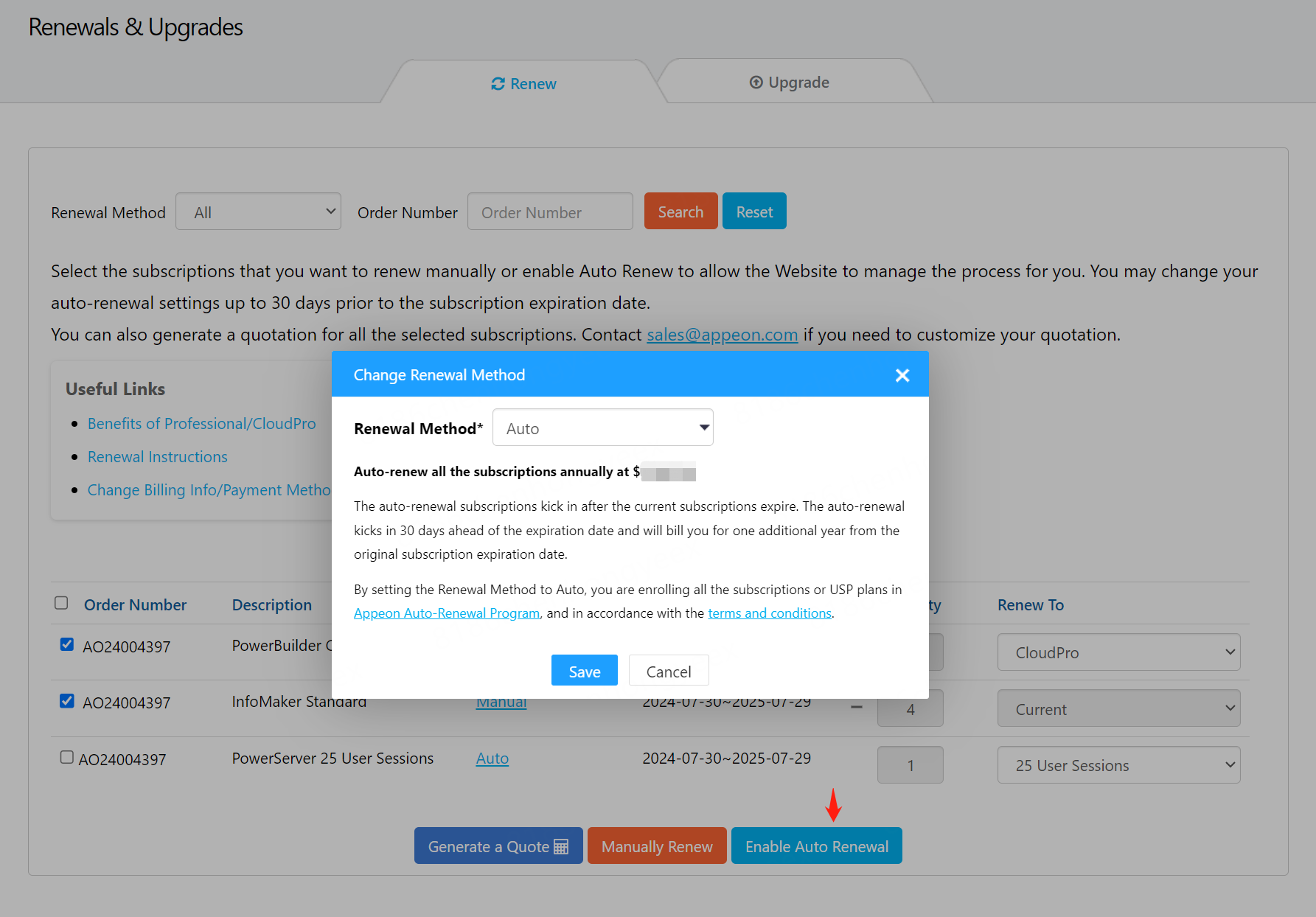
Task: Select the Renew tab
Action: point(523,84)
